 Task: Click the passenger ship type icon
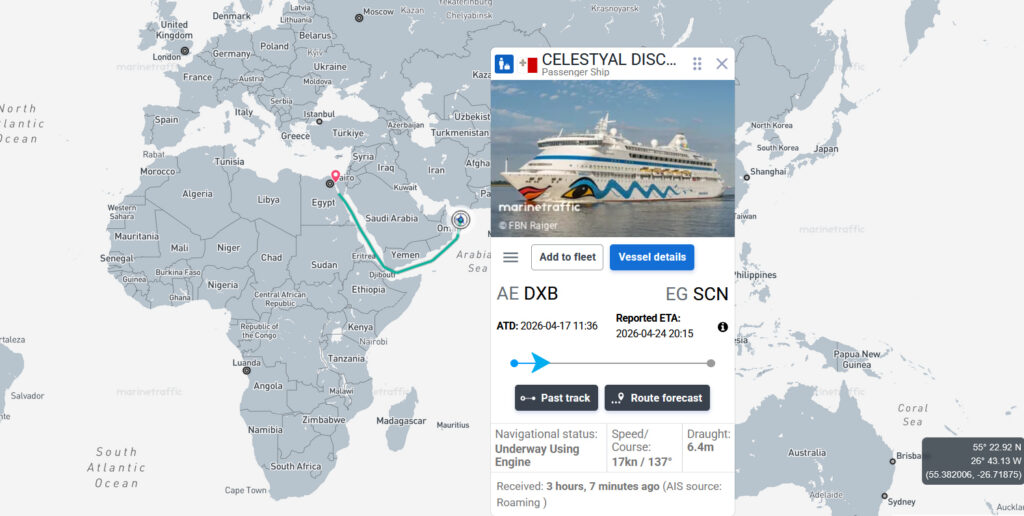pyautogui.click(x=505, y=64)
